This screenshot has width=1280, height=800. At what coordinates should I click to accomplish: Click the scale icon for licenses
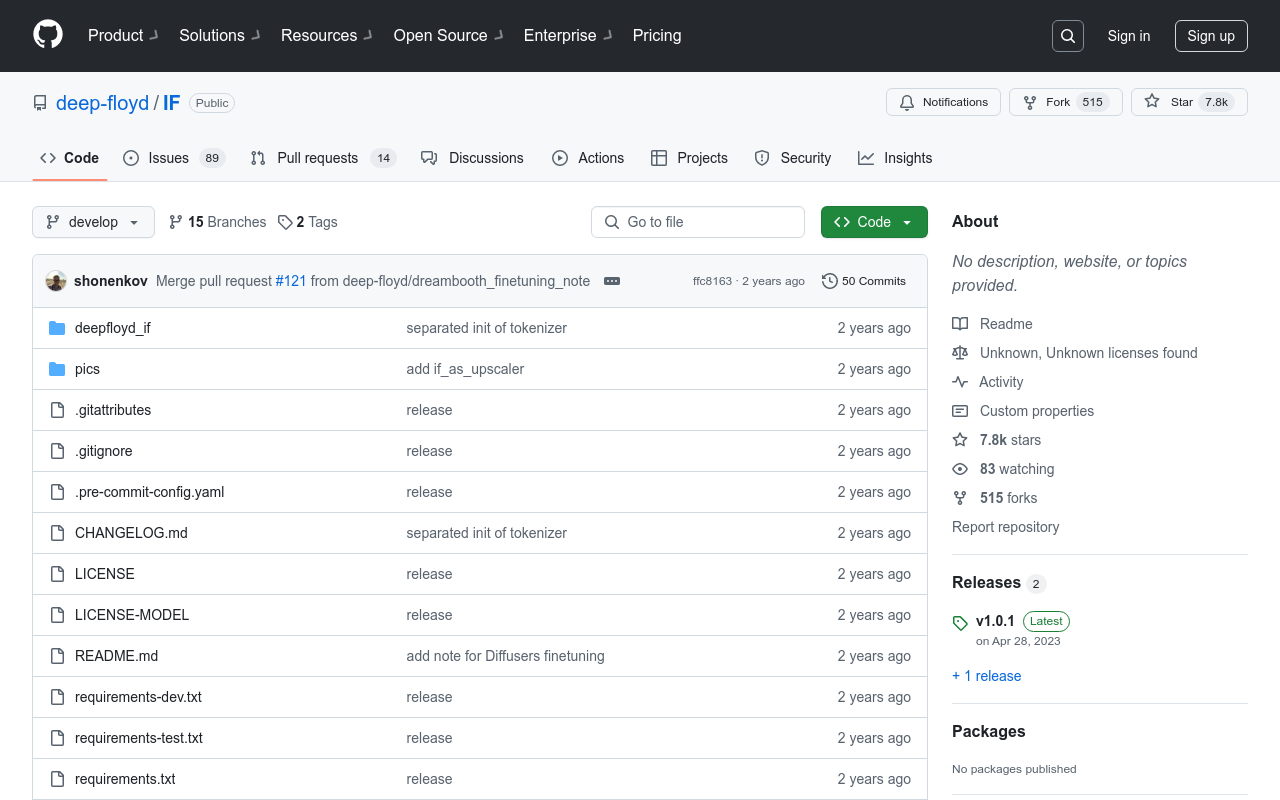[960, 353]
